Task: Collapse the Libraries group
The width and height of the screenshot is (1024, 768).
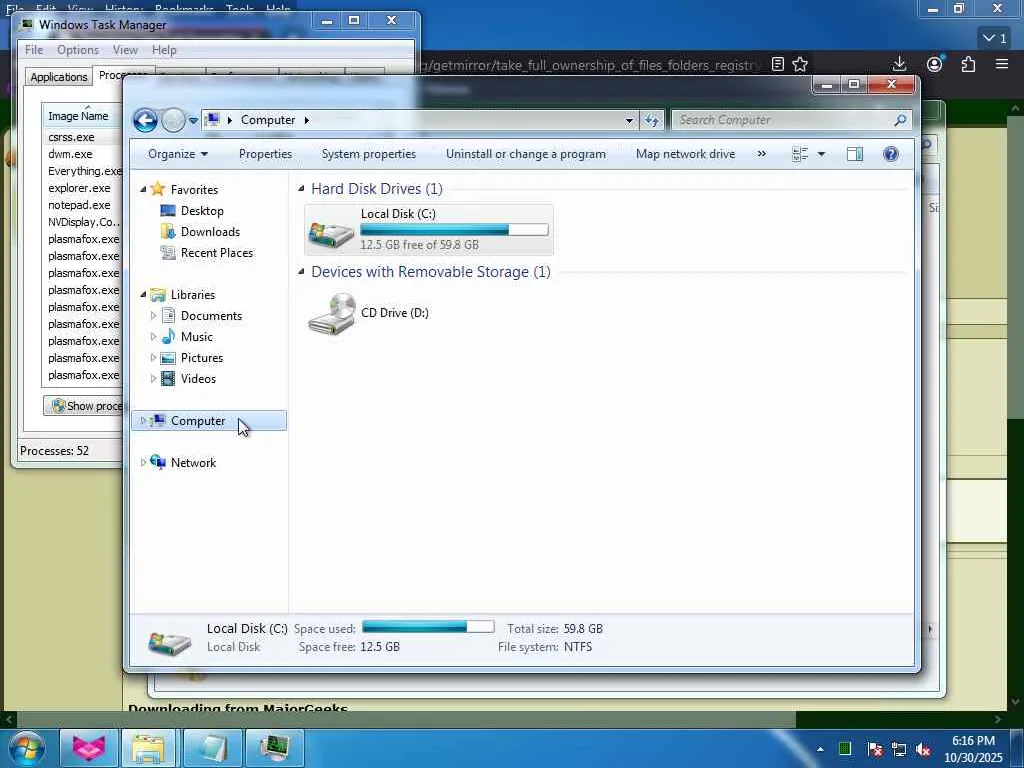Action: (x=144, y=295)
